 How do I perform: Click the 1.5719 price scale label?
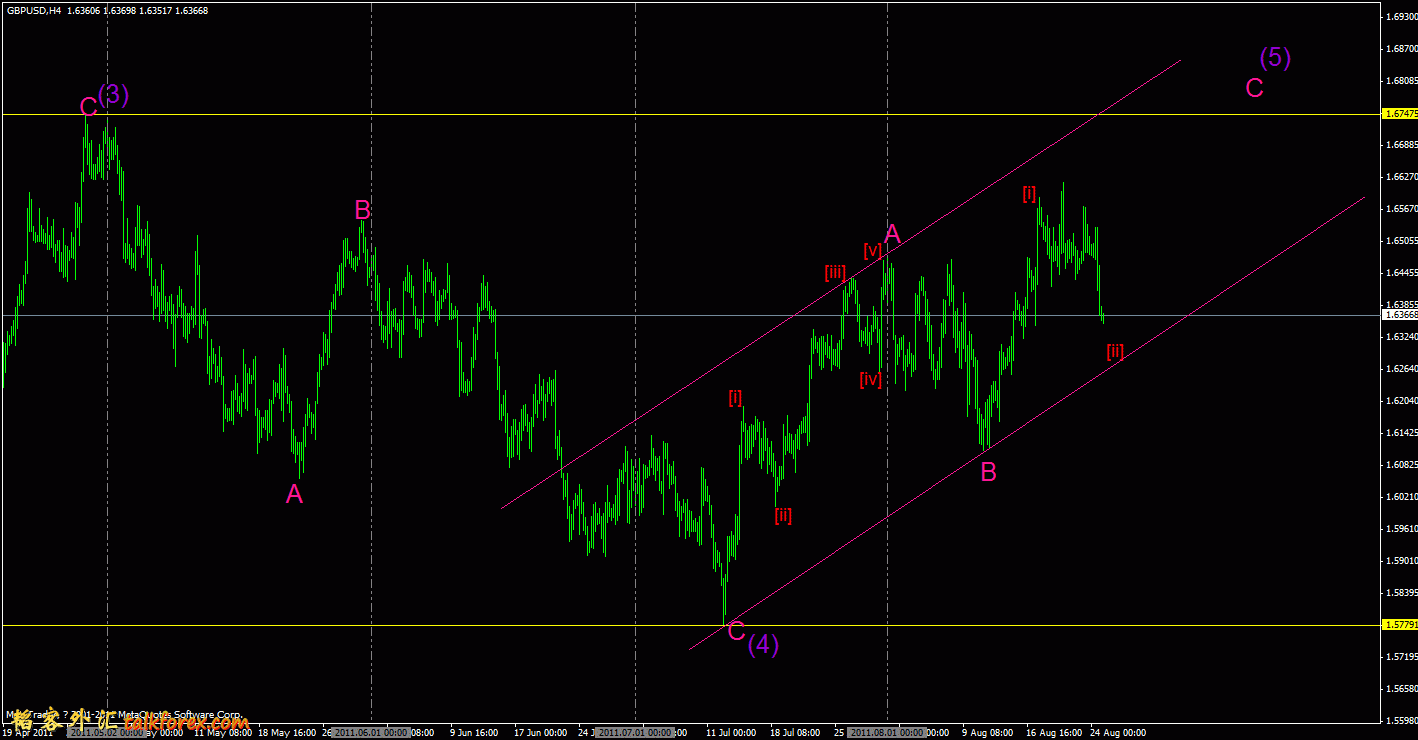tap(1400, 656)
